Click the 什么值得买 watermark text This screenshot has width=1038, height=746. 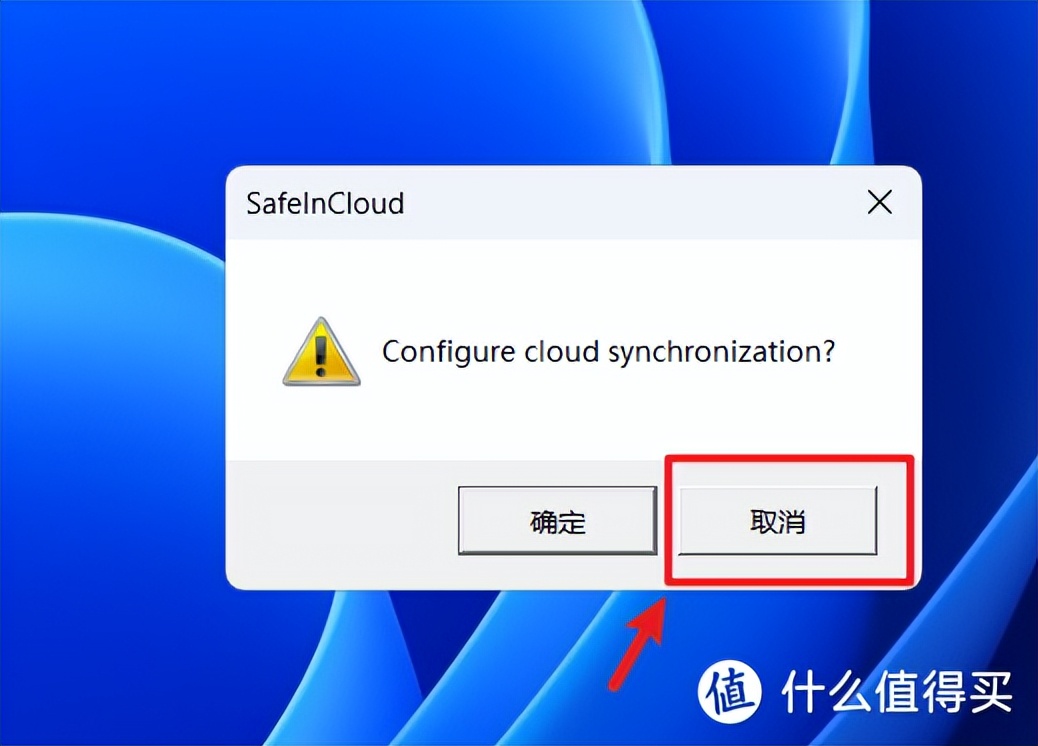(897, 692)
